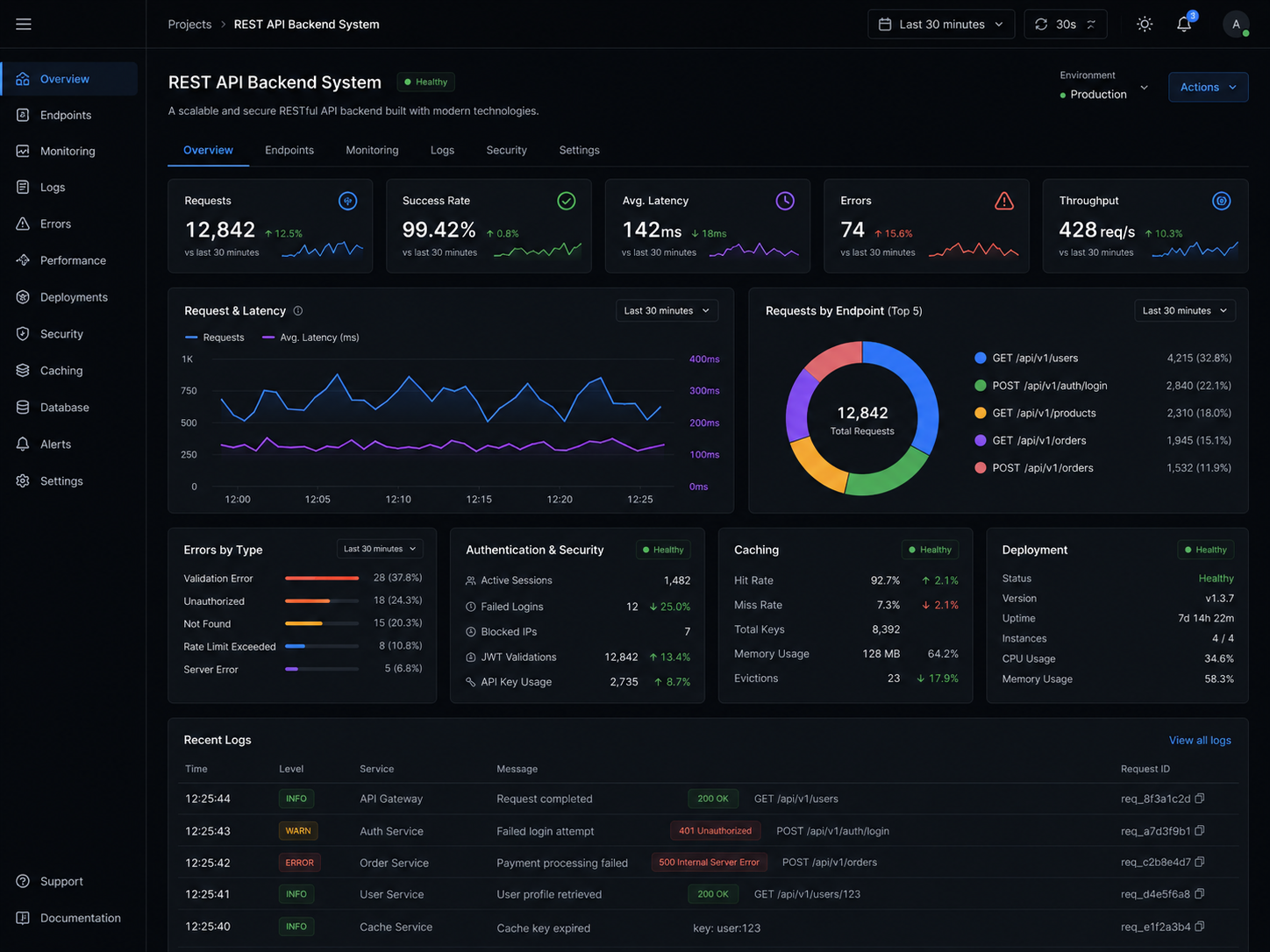The width and height of the screenshot is (1270, 952).
Task: Copy request ID req_a7d3f9b1
Action: click(x=1200, y=830)
